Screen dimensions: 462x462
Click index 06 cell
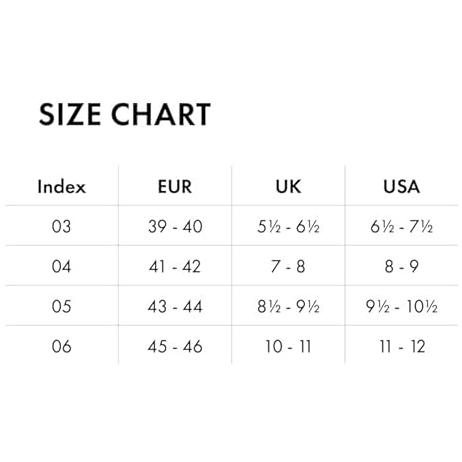click(62, 346)
